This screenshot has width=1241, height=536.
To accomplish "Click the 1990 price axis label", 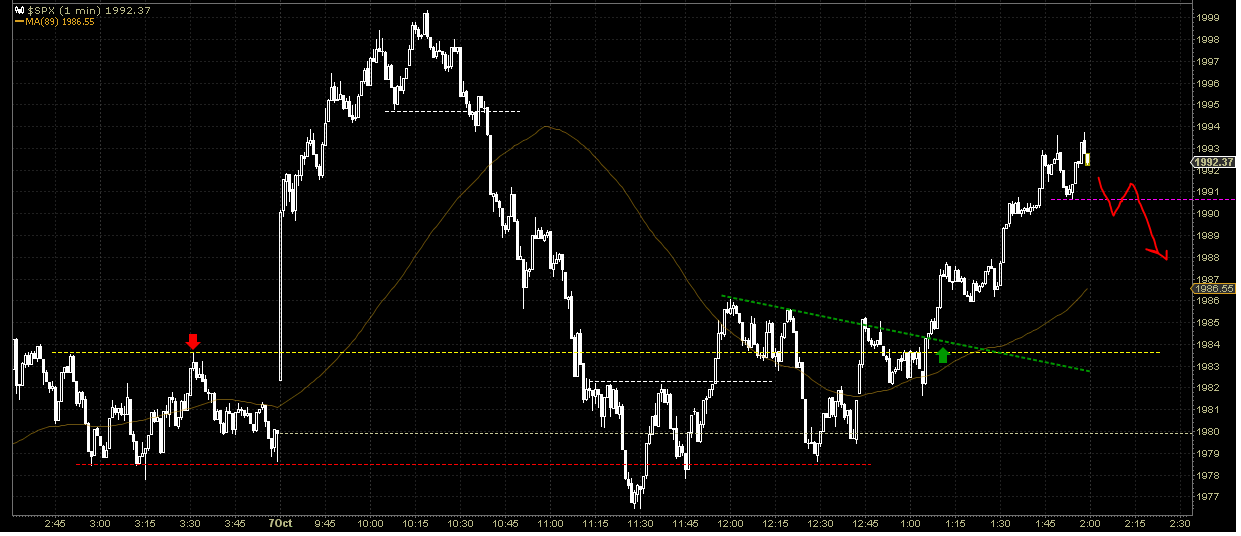I will pos(1207,214).
